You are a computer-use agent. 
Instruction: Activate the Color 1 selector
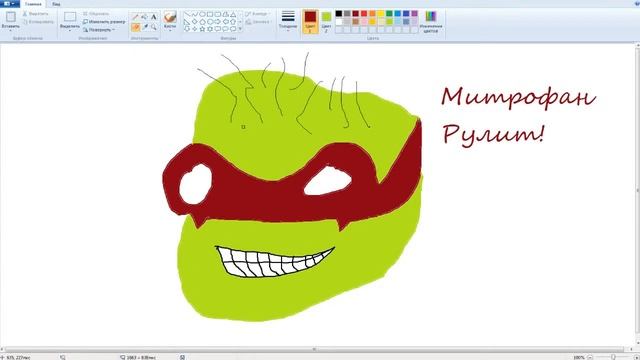pyautogui.click(x=310, y=21)
